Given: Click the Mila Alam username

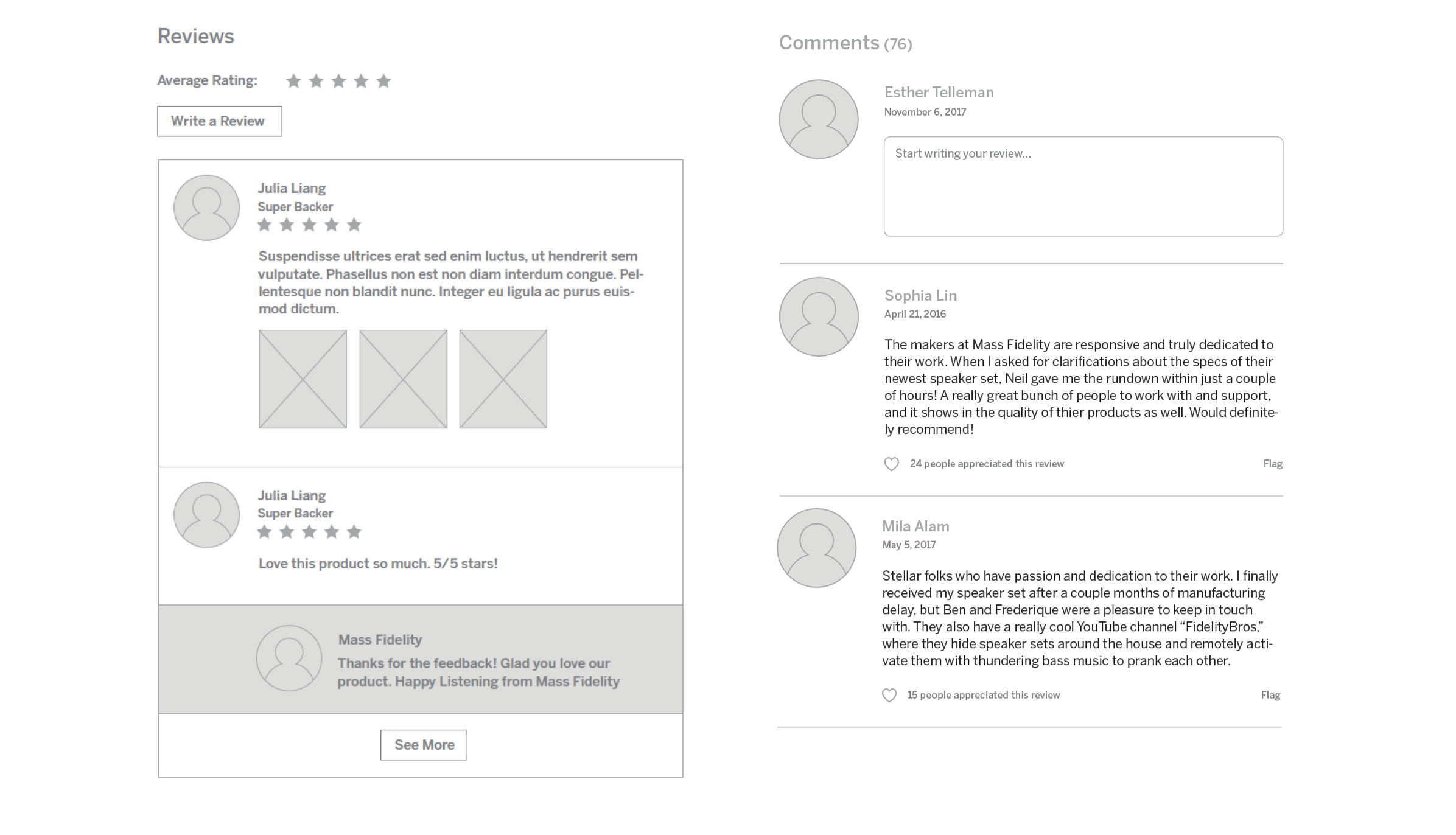Looking at the screenshot, I should point(915,526).
